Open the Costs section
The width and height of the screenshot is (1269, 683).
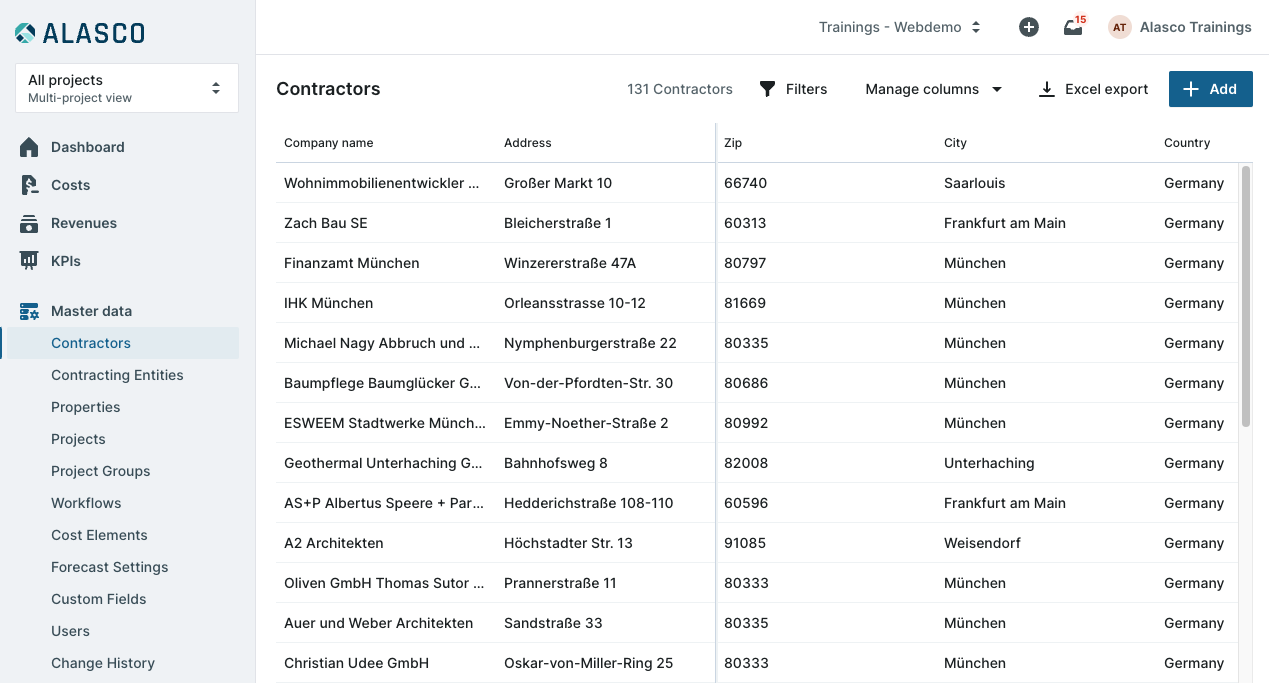click(70, 185)
